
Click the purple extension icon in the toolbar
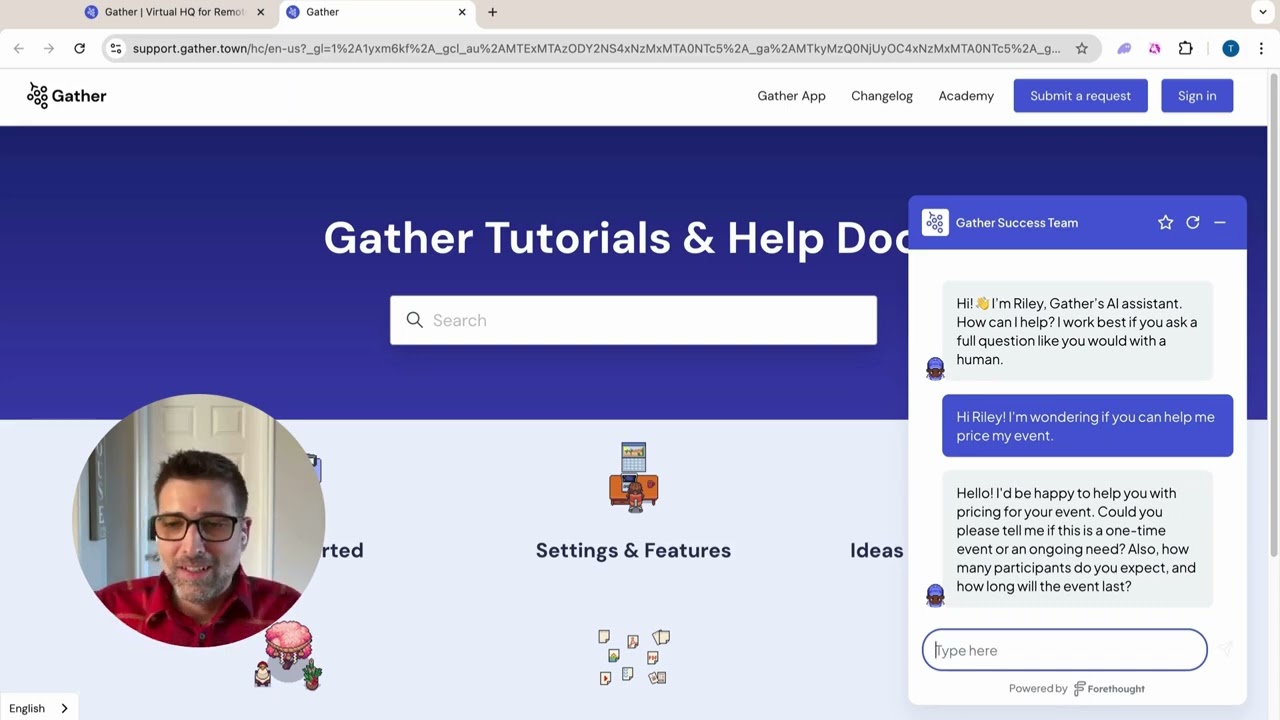point(1124,48)
